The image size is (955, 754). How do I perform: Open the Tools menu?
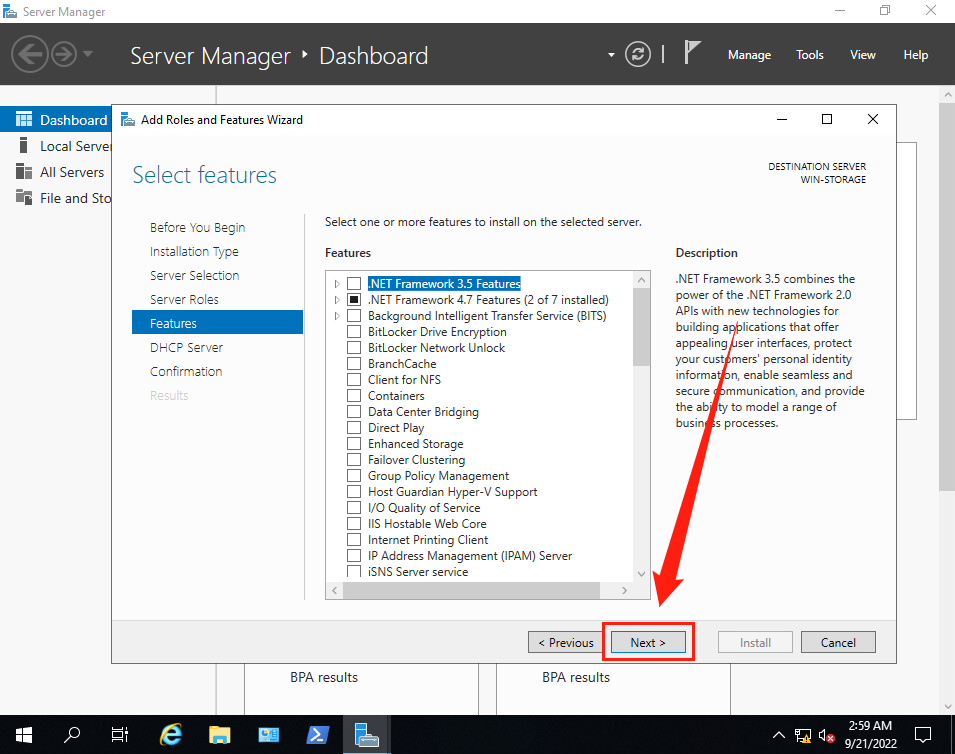(x=809, y=55)
